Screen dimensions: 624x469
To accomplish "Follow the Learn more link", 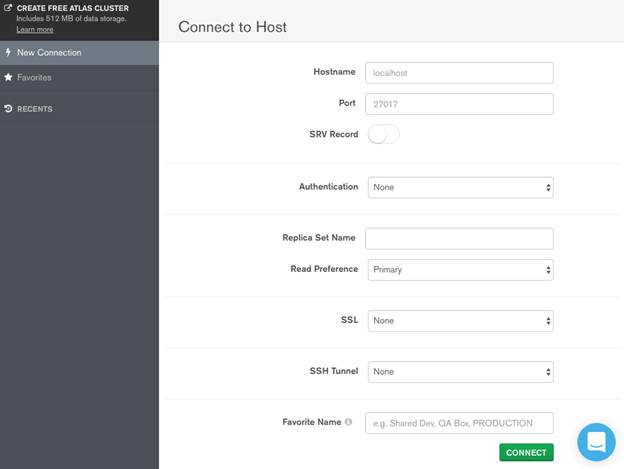I will [x=35, y=29].
